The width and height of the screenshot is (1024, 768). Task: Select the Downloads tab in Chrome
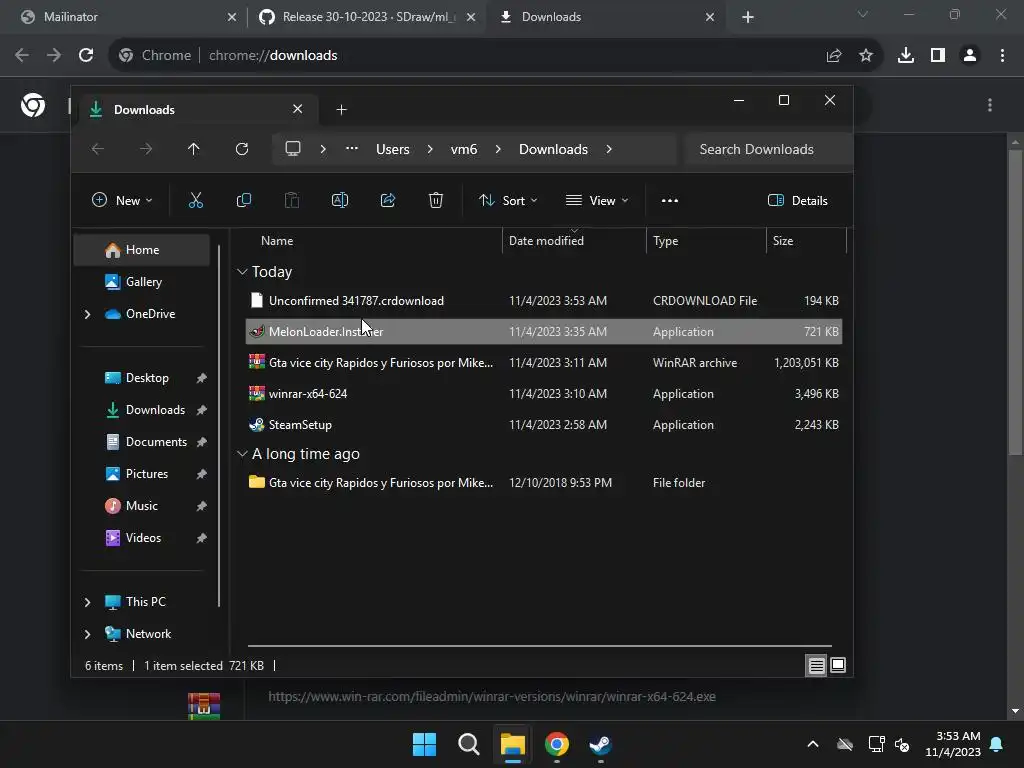(607, 17)
